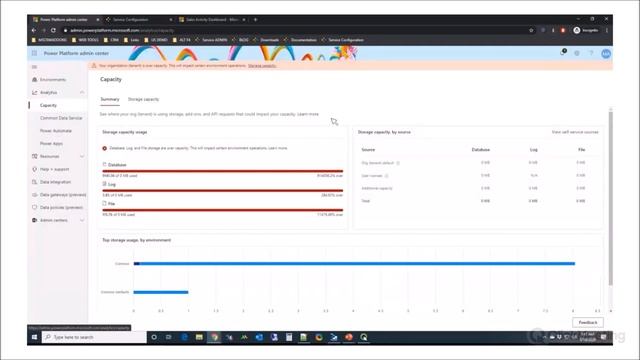640x360 pixels.
Task: Collapse navigation with the hamburger icon
Action: (35, 67)
